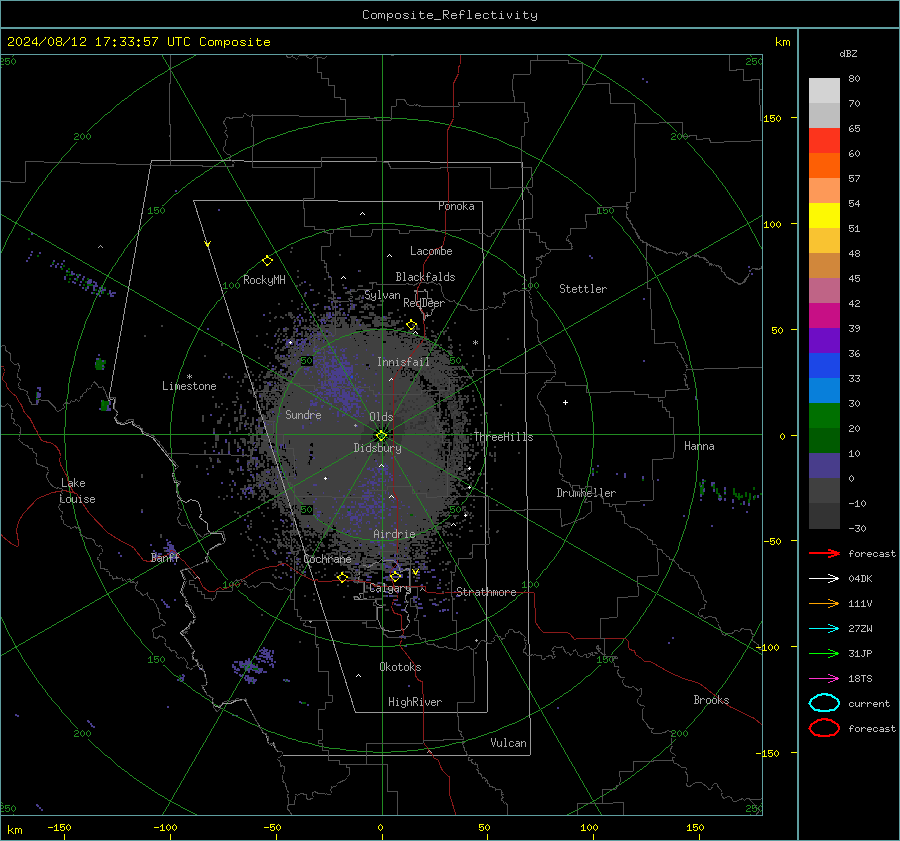This screenshot has width=900, height=841.
Task: Select the Airdrie label
Action: [394, 534]
